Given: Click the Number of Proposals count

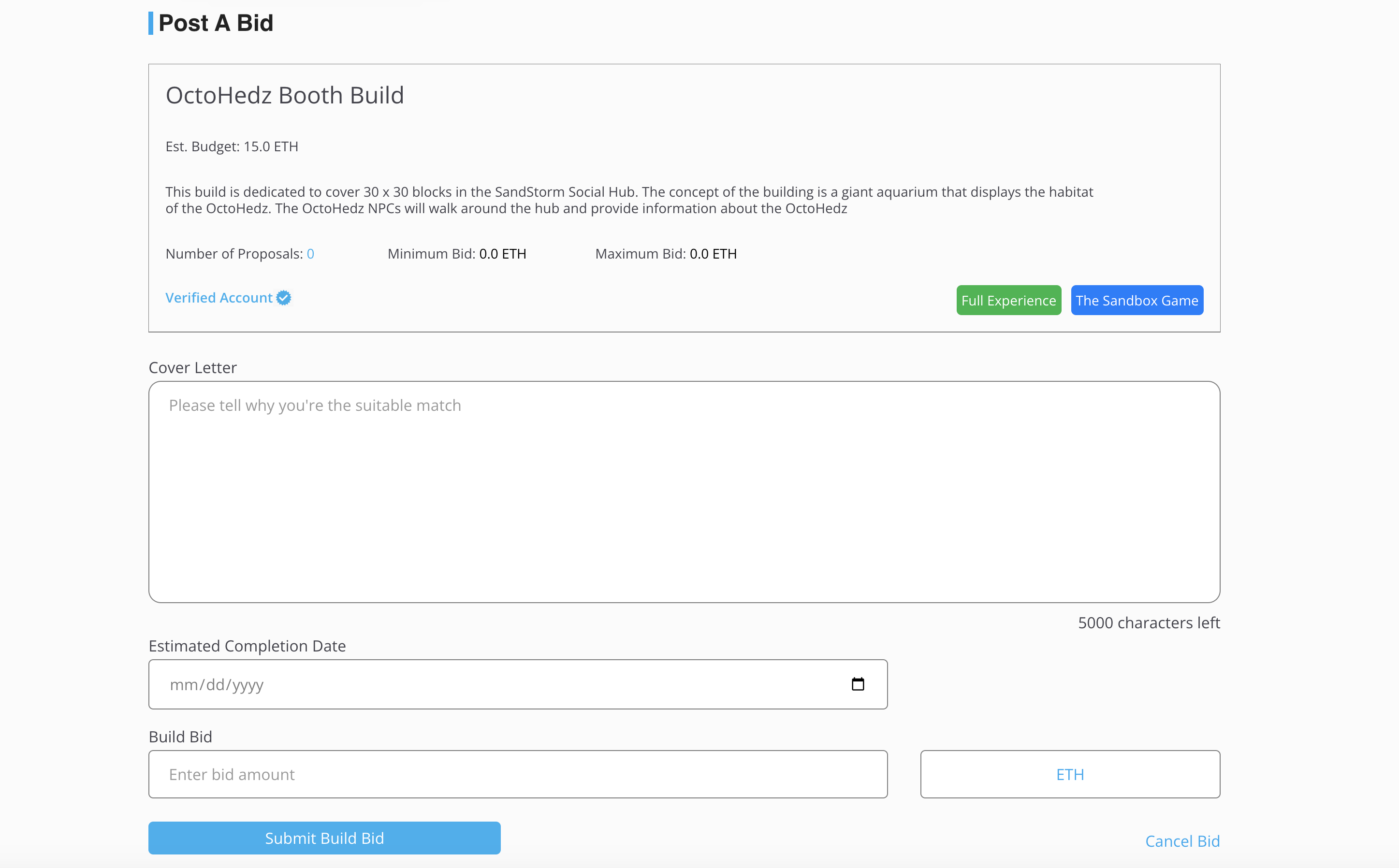Looking at the screenshot, I should (310, 254).
